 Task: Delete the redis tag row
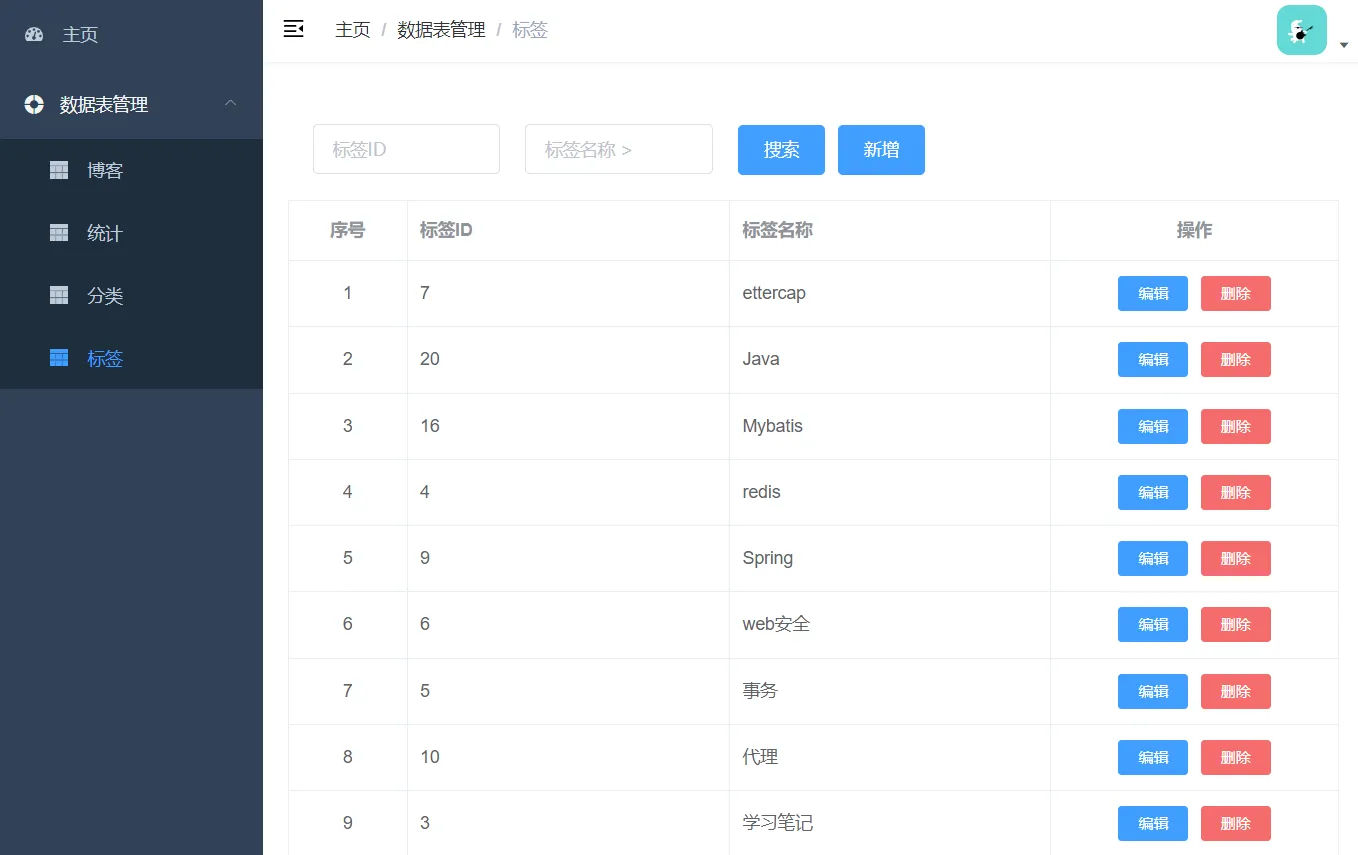[1236, 492]
